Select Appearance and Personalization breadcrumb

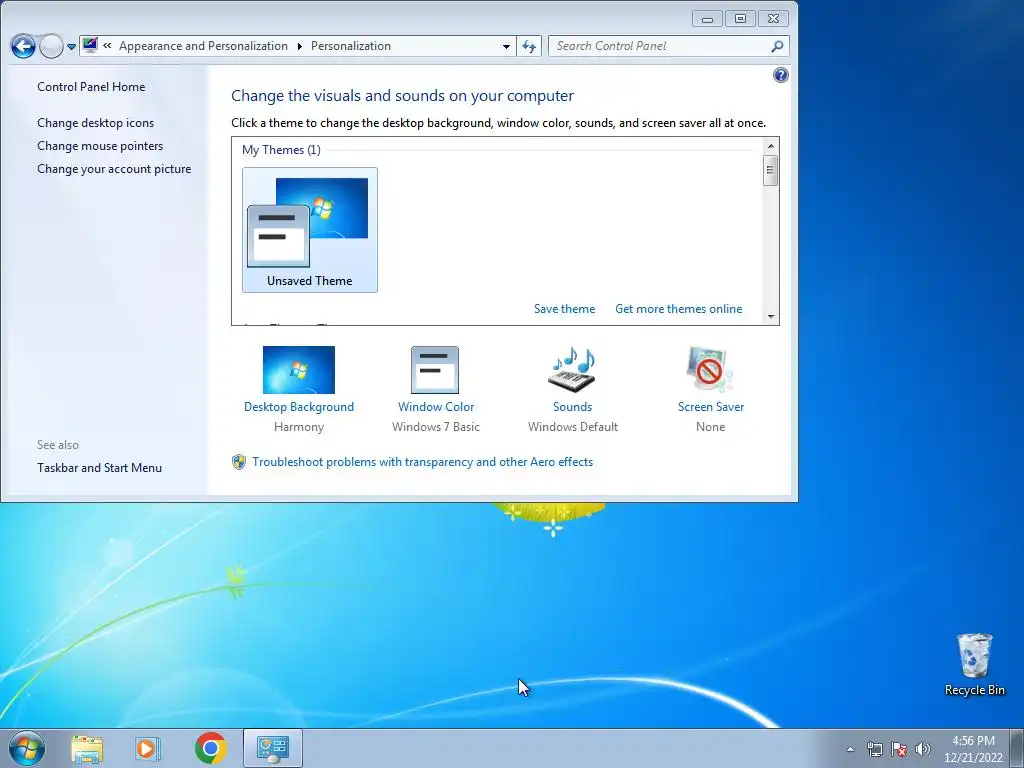pos(203,46)
